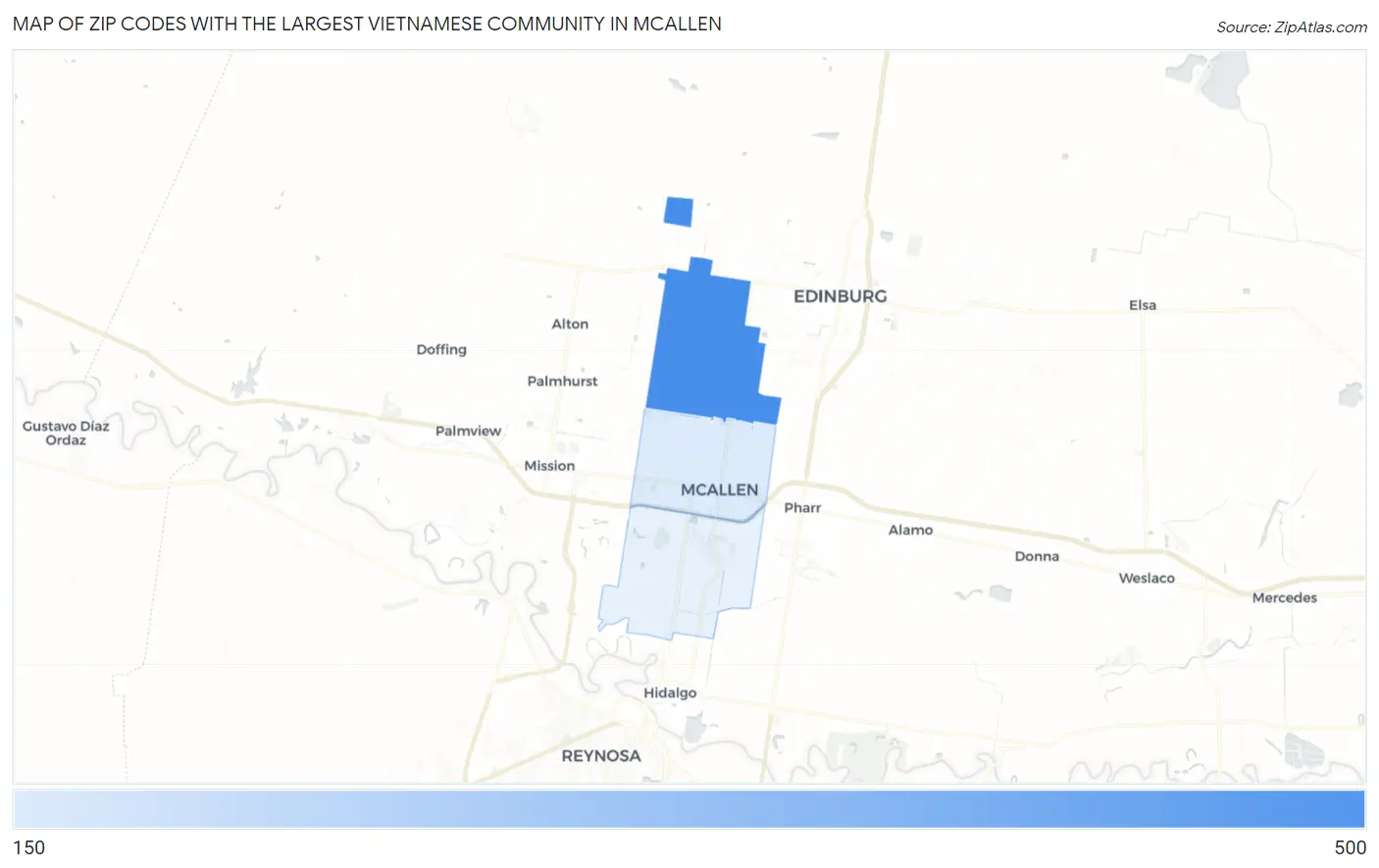The width and height of the screenshot is (1379, 868).
Task: Click the Weslaco town label
Action: 1146,578
